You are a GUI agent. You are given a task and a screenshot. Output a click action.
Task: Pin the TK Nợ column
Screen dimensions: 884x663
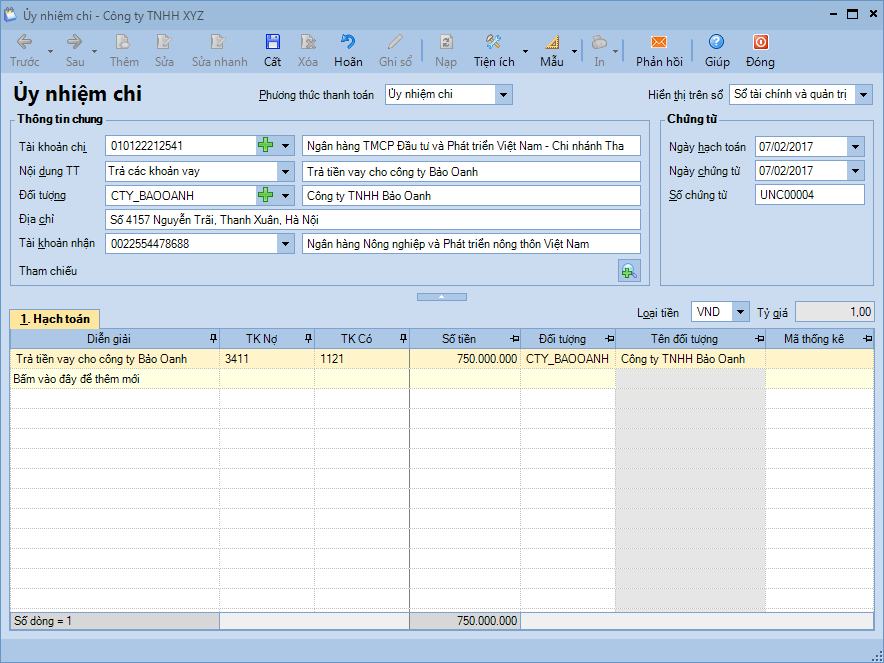pyautogui.click(x=308, y=338)
